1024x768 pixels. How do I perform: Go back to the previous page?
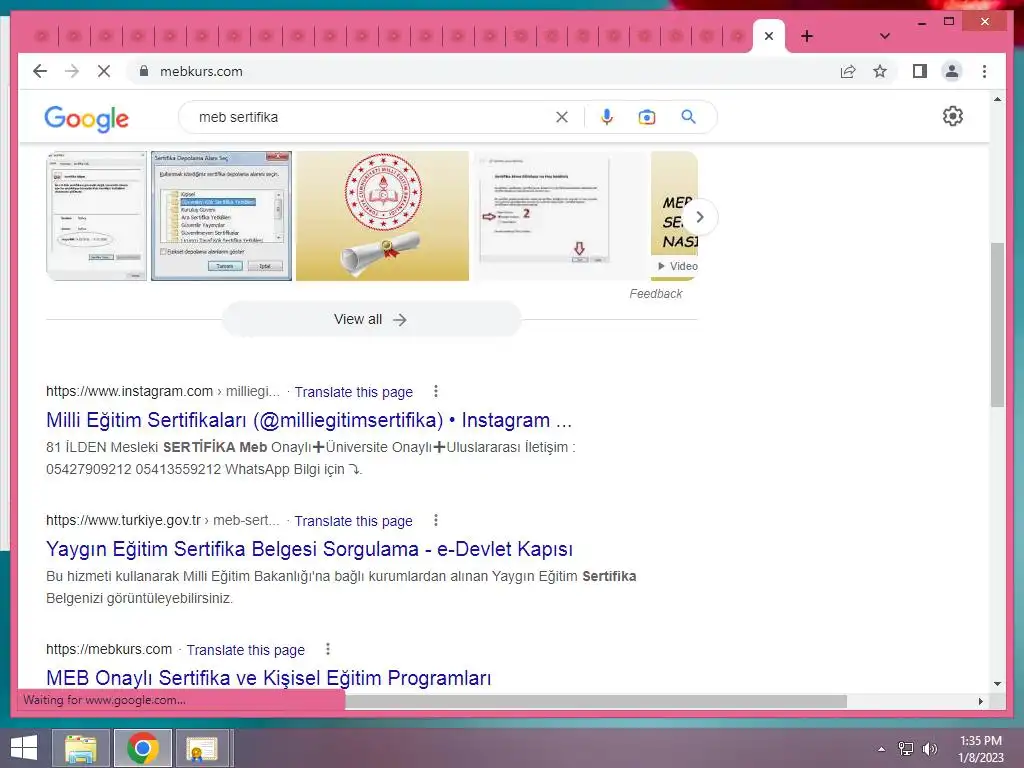(40, 71)
